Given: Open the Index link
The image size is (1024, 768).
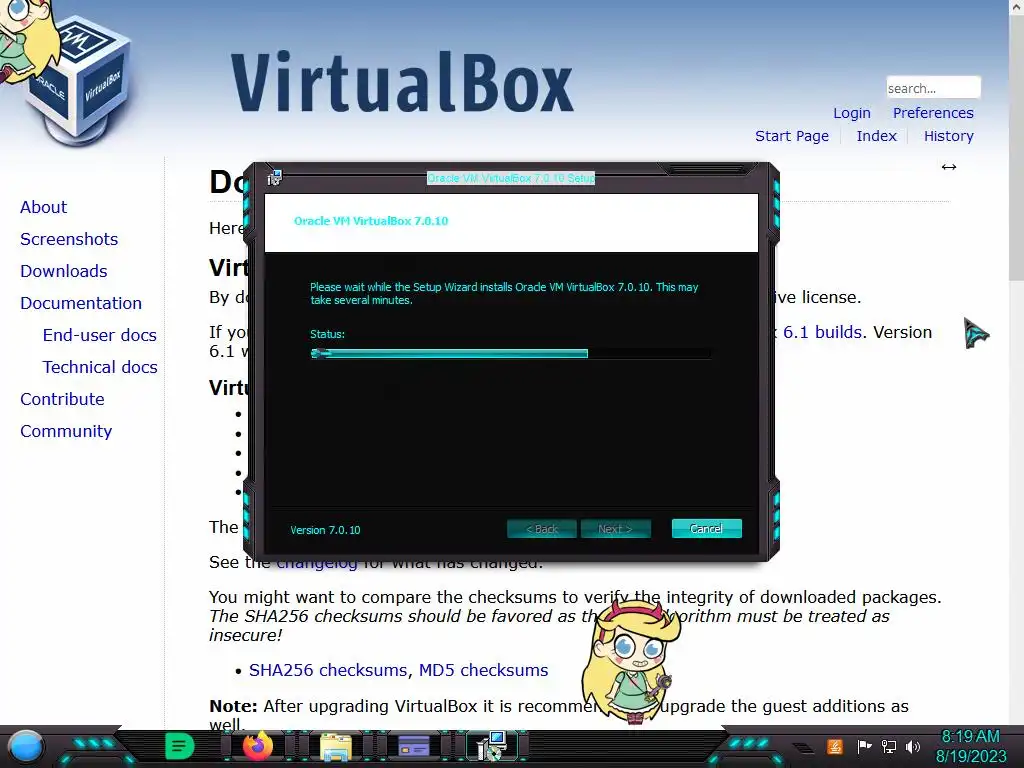Looking at the screenshot, I should [x=876, y=136].
